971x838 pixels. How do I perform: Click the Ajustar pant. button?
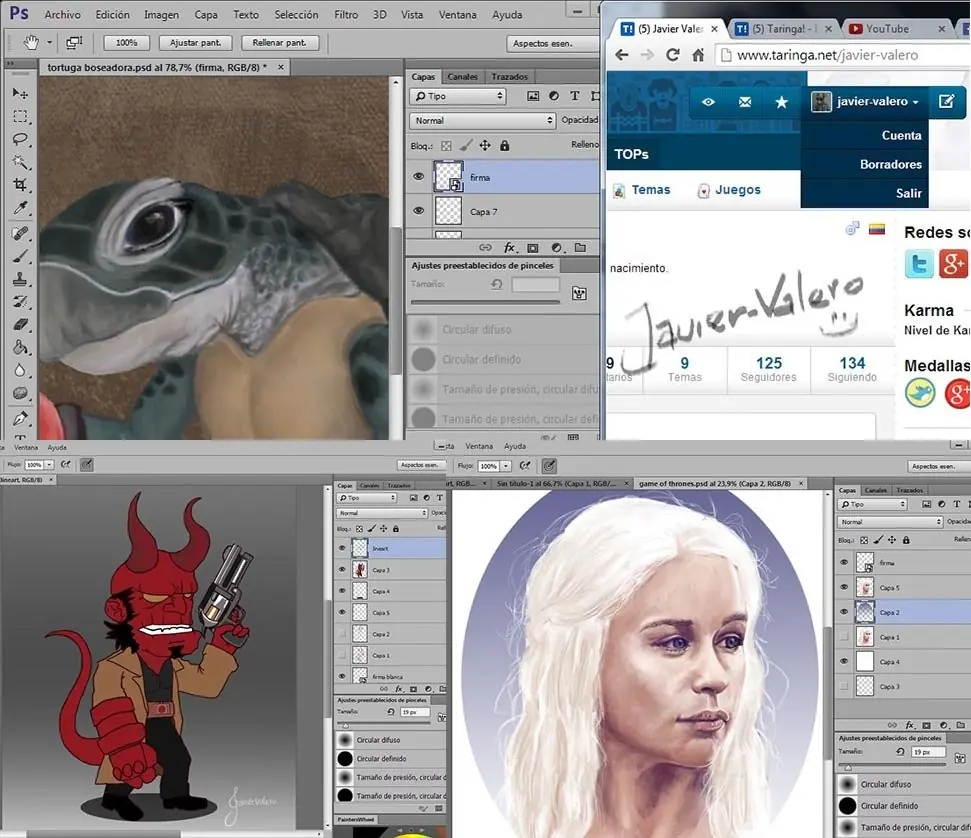click(195, 43)
